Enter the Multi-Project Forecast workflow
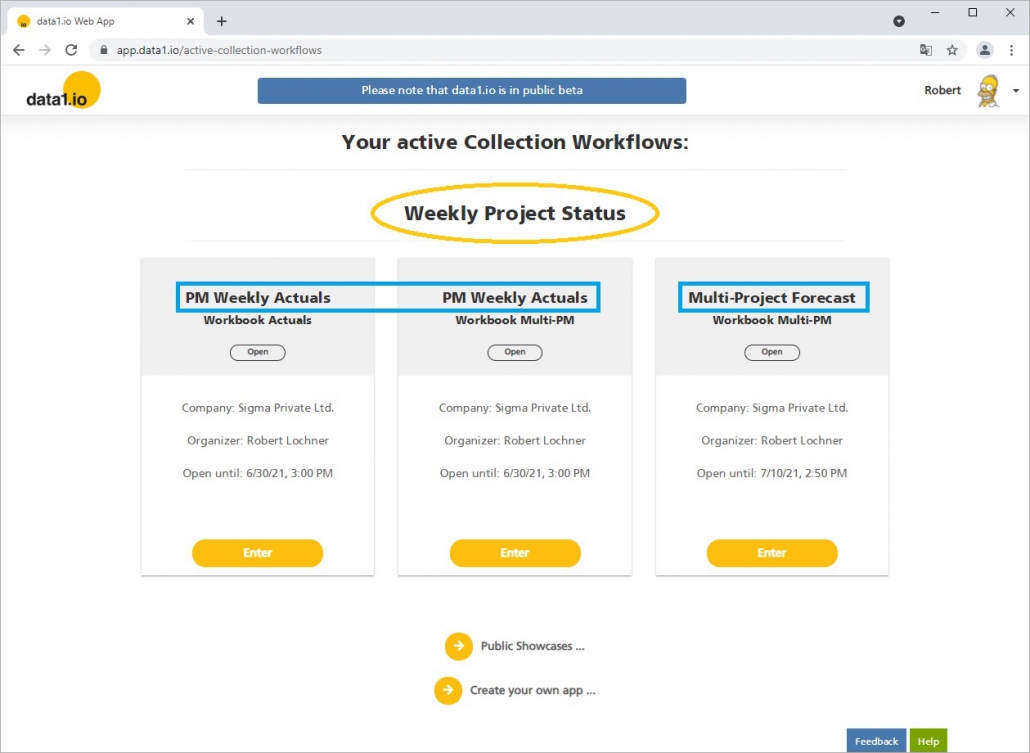This screenshot has width=1030, height=753. point(772,553)
